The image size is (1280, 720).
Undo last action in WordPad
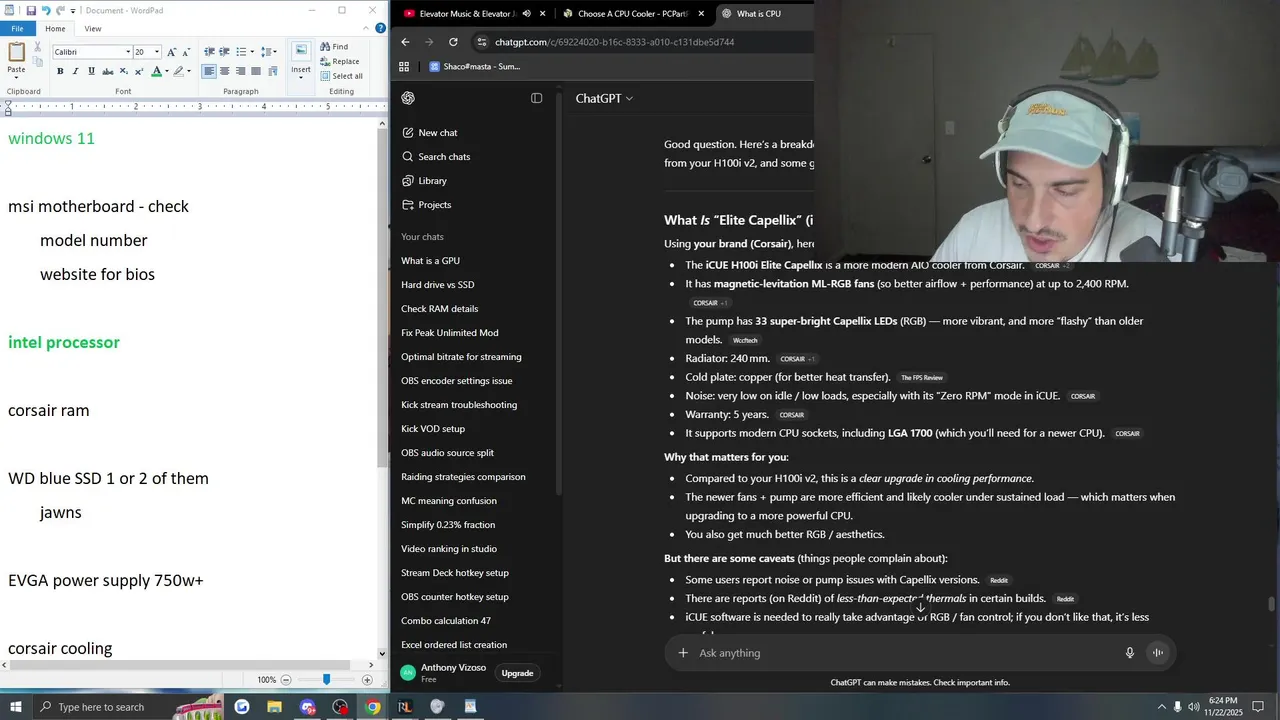[46, 10]
